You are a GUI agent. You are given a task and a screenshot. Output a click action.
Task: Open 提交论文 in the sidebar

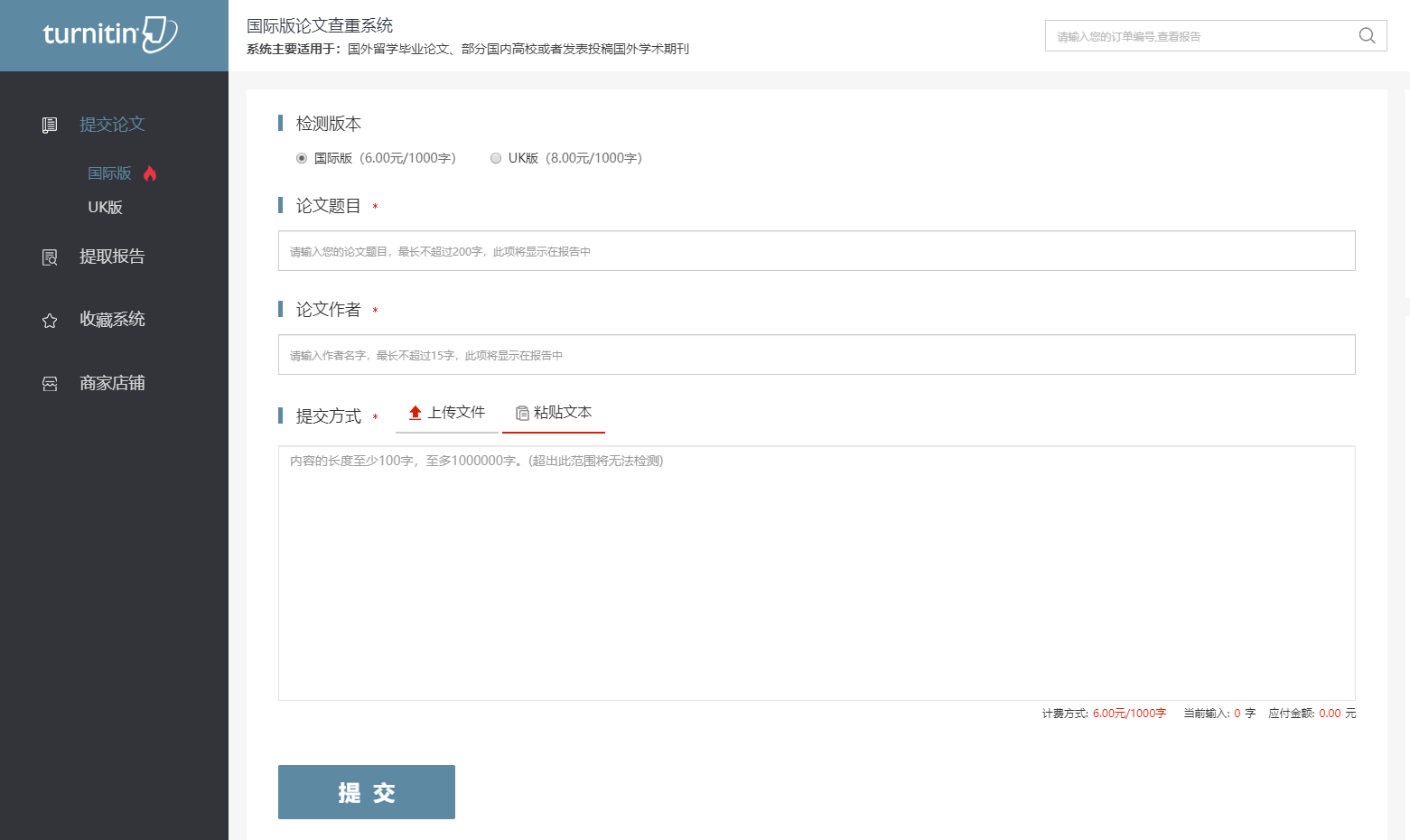pos(112,125)
